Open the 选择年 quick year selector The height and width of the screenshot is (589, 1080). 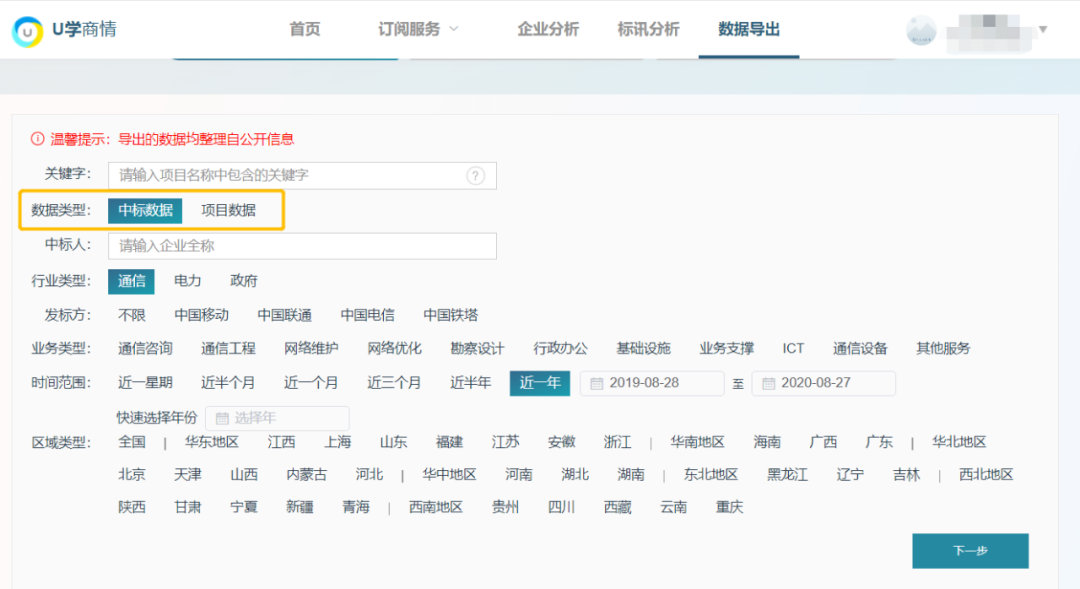[x=278, y=418]
